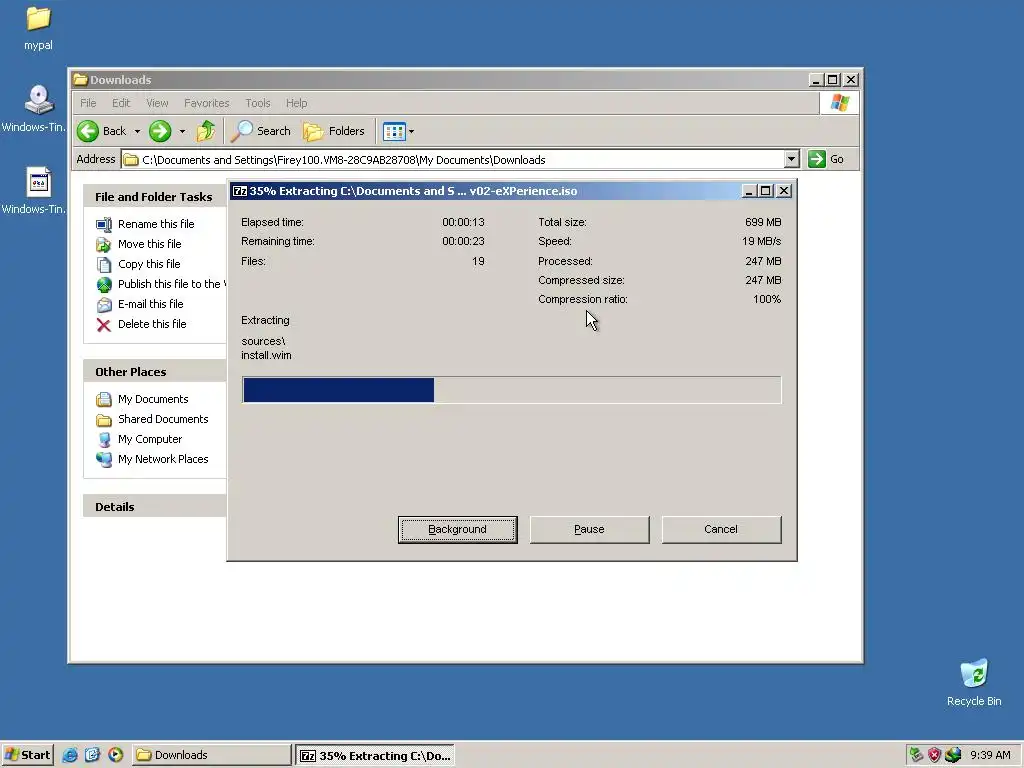1024x768 pixels.
Task: Pause the extraction
Action: (x=589, y=530)
